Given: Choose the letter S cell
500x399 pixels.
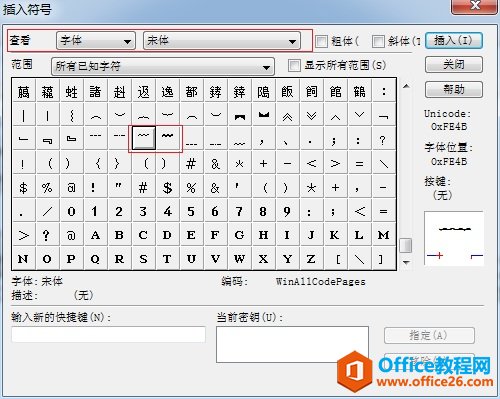Looking at the screenshot, I should pos(144,258).
